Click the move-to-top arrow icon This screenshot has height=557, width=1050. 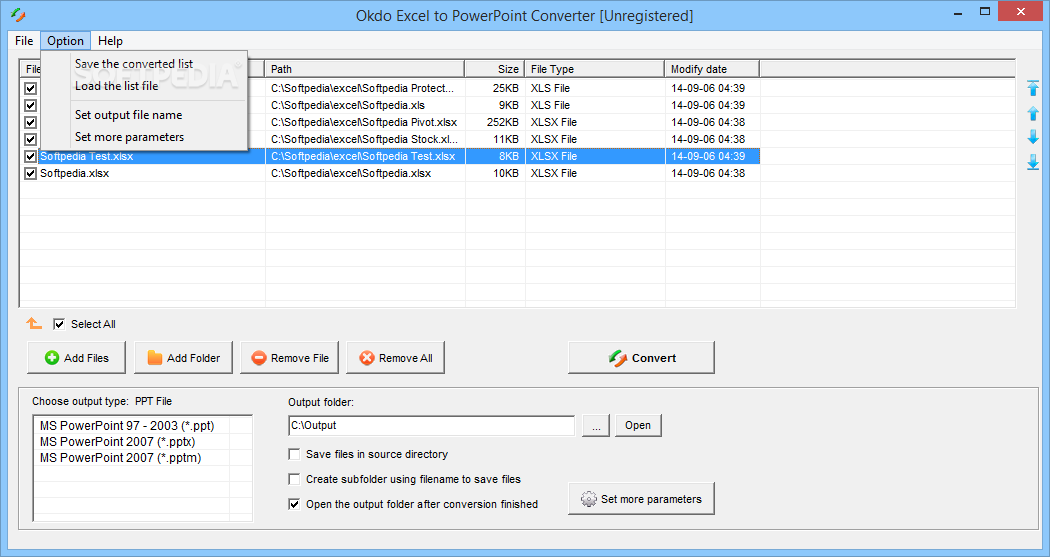tap(1033, 88)
